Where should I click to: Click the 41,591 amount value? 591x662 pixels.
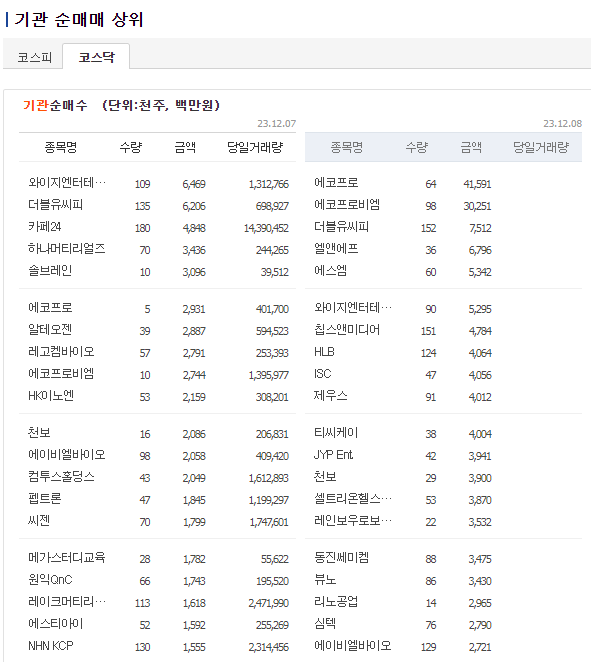tap(477, 184)
